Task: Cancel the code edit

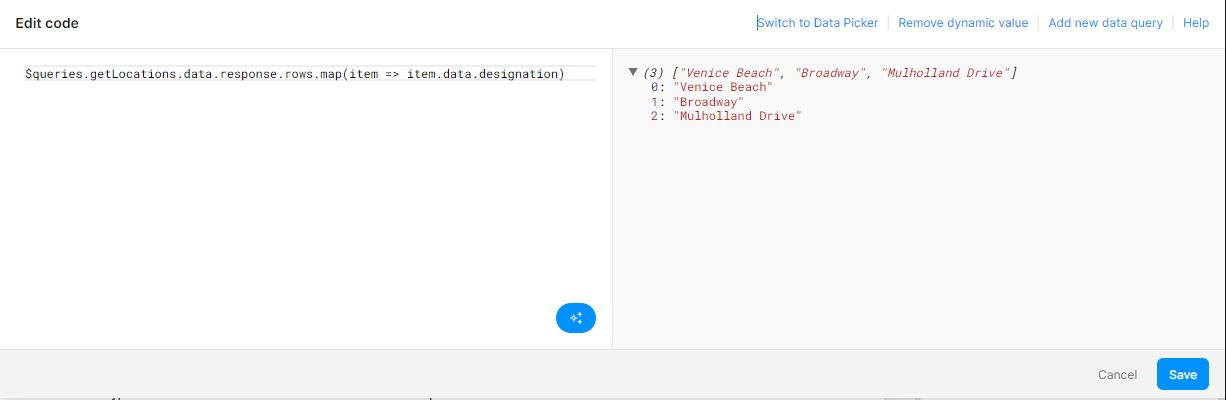Action: pos(1117,375)
